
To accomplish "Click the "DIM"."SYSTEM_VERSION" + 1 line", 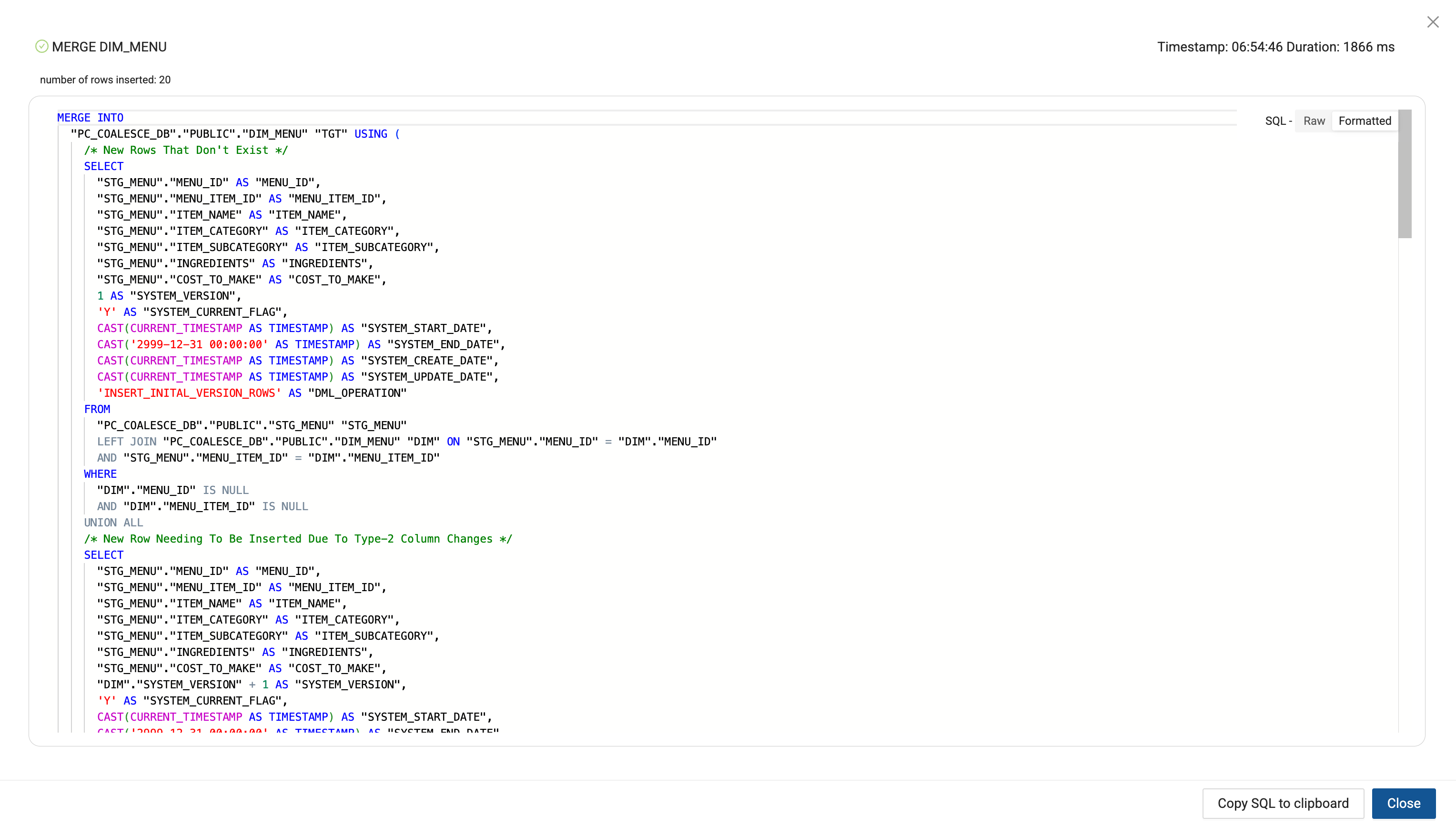I will 251,684.
